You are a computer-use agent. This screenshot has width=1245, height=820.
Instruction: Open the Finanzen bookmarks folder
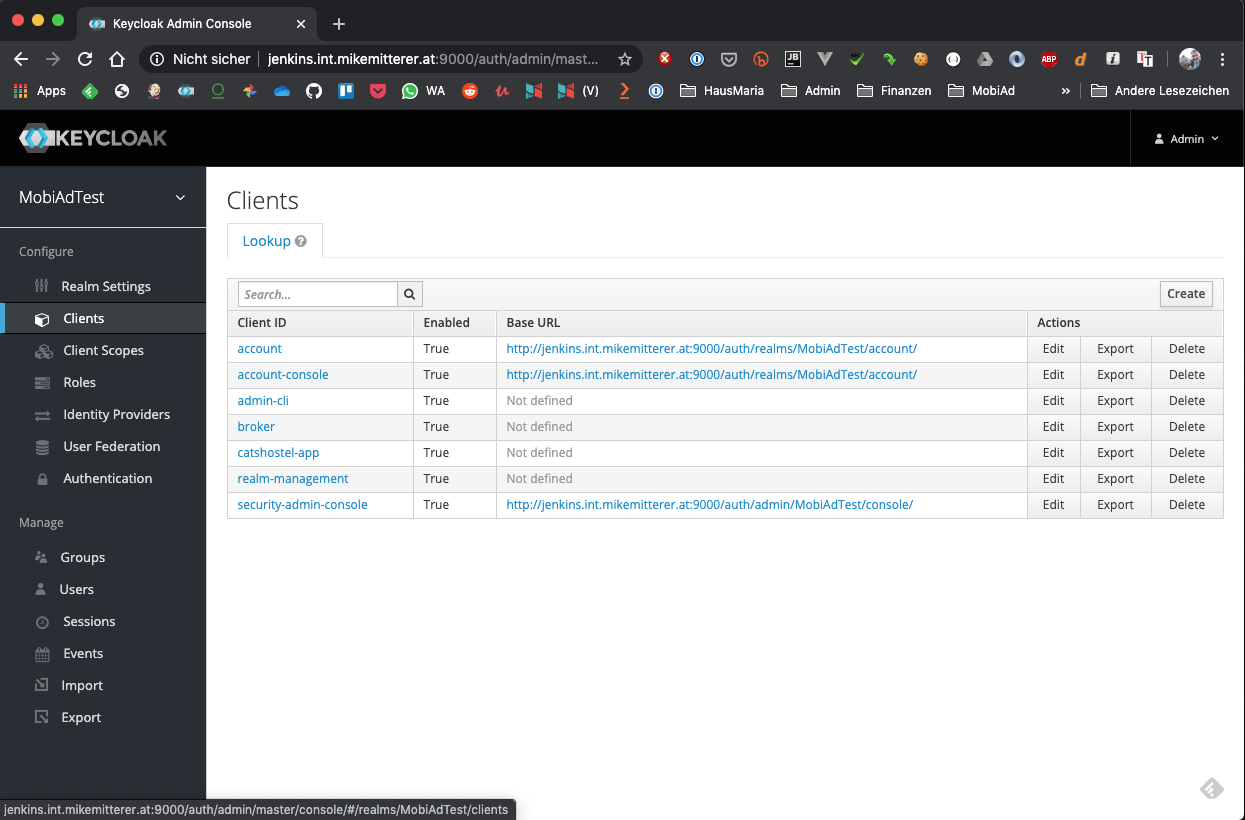coord(894,90)
